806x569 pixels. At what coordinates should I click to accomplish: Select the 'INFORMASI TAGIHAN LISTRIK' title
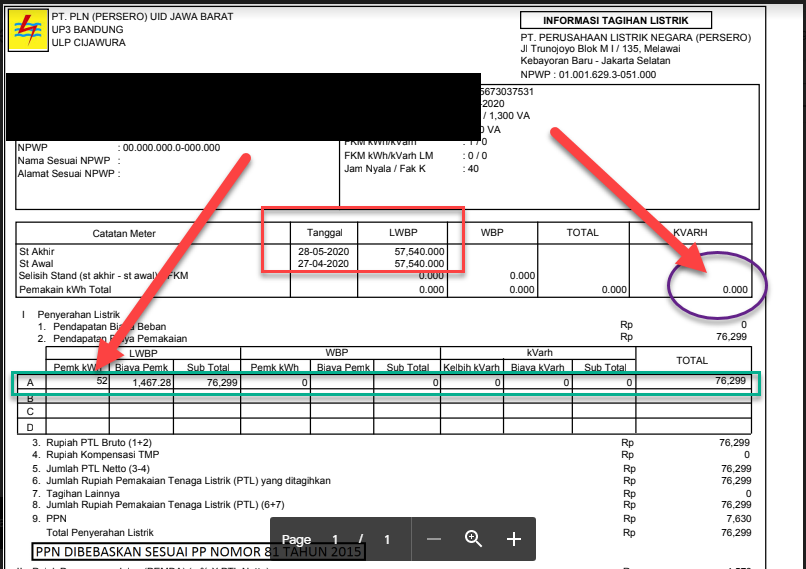pyautogui.click(x=615, y=21)
